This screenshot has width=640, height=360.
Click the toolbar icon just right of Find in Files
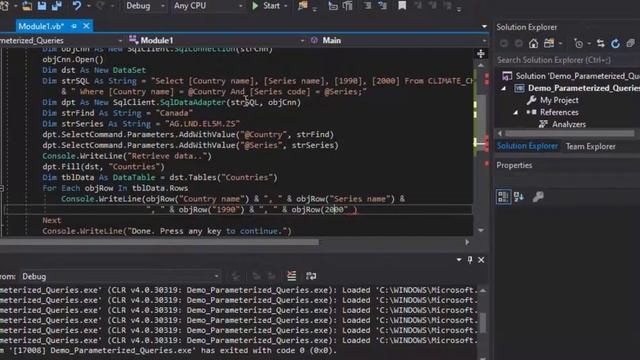pos(333,6)
